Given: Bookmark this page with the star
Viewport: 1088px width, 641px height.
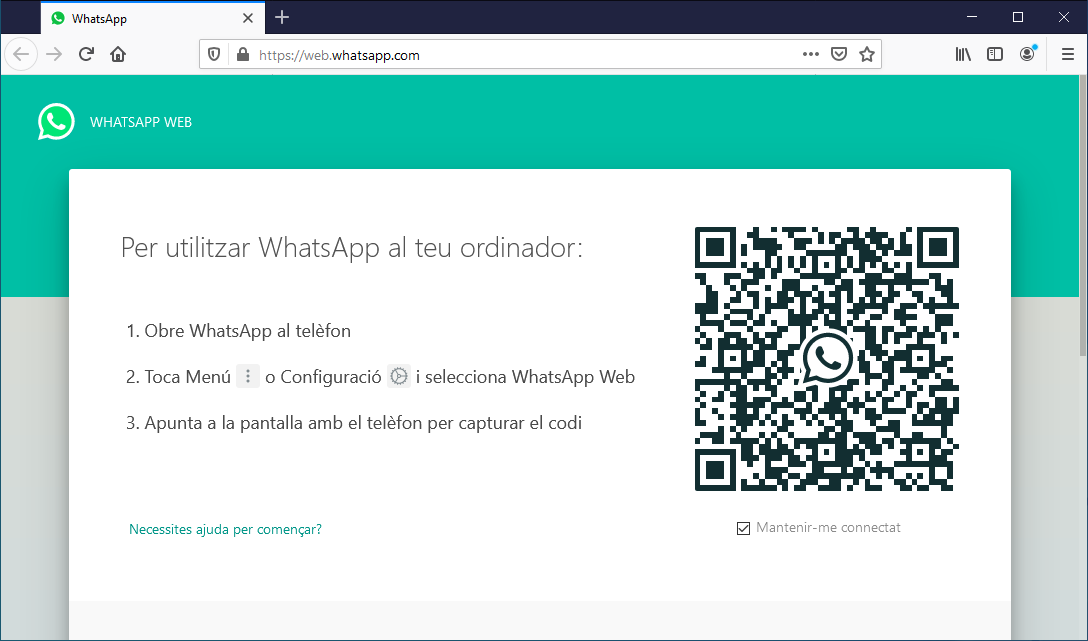Looking at the screenshot, I should point(867,54).
